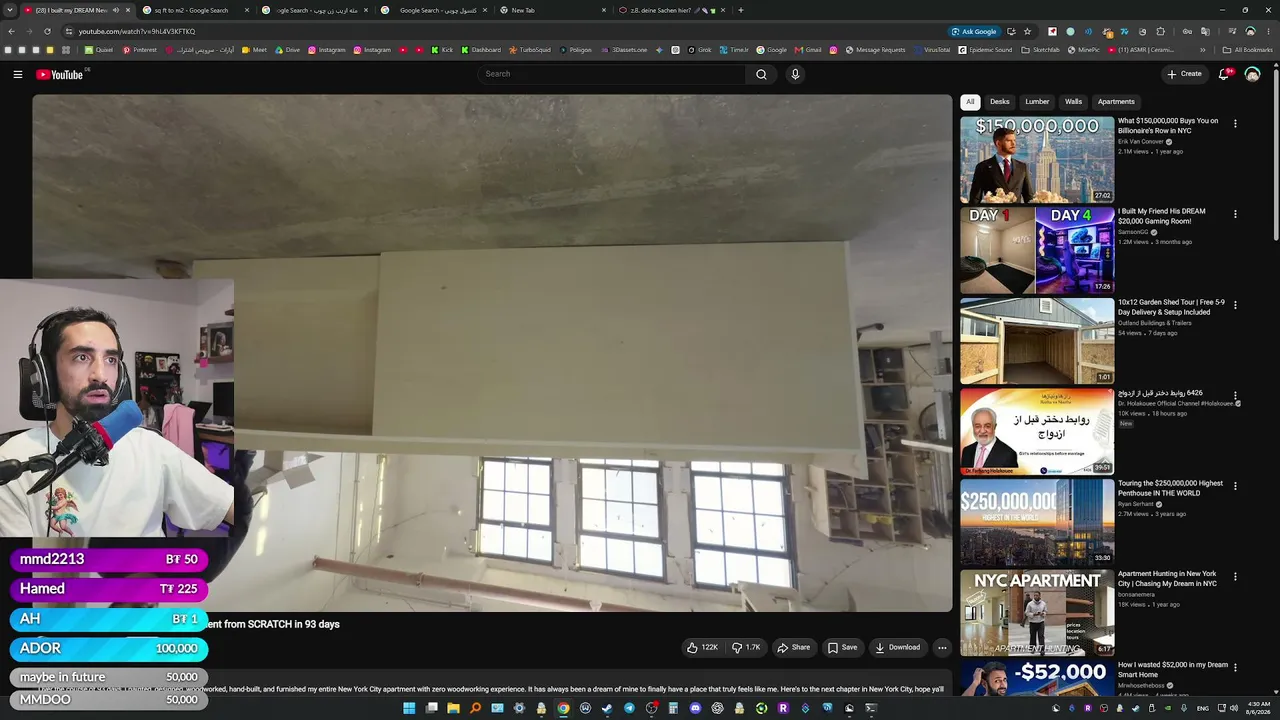Screen dimensions: 1280x720
Task: Open the Create menu button
Action: click(x=1184, y=74)
